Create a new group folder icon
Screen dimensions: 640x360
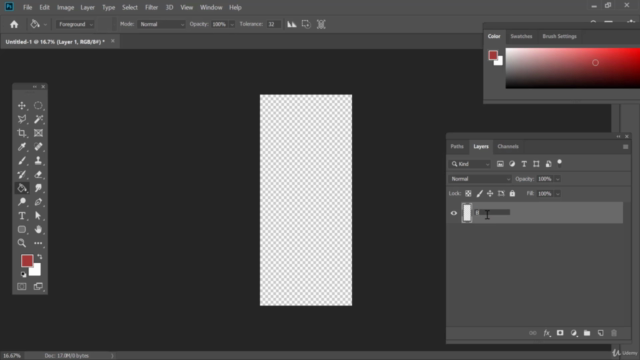pos(587,333)
